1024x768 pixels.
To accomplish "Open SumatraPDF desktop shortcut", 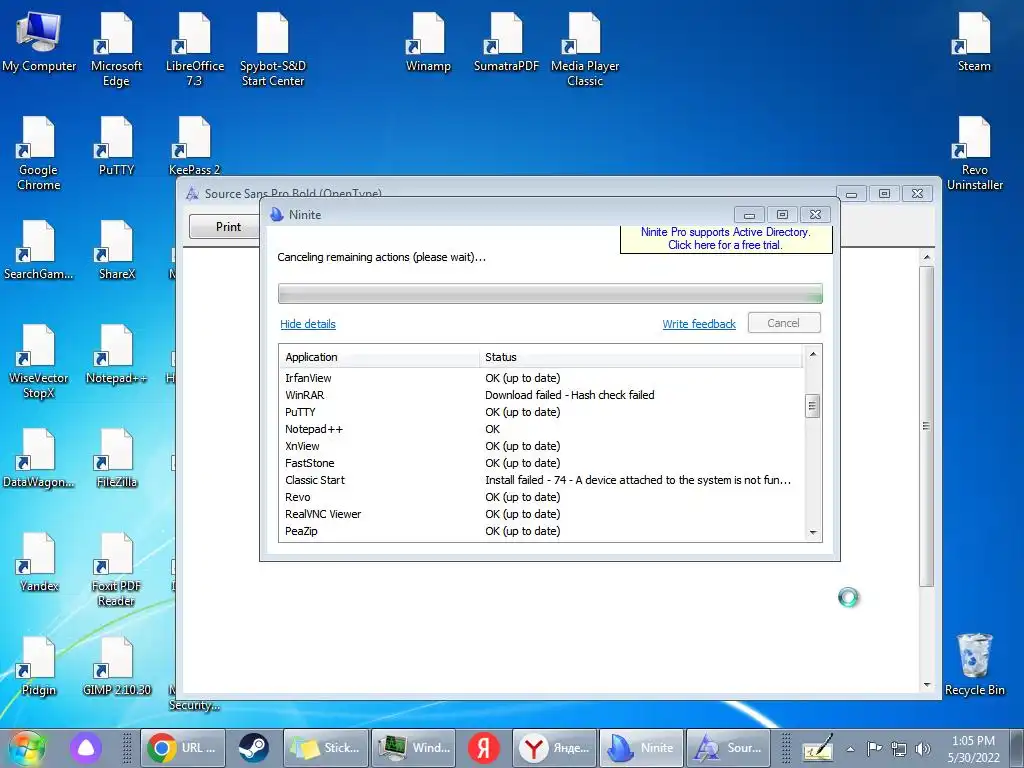I will point(506,42).
